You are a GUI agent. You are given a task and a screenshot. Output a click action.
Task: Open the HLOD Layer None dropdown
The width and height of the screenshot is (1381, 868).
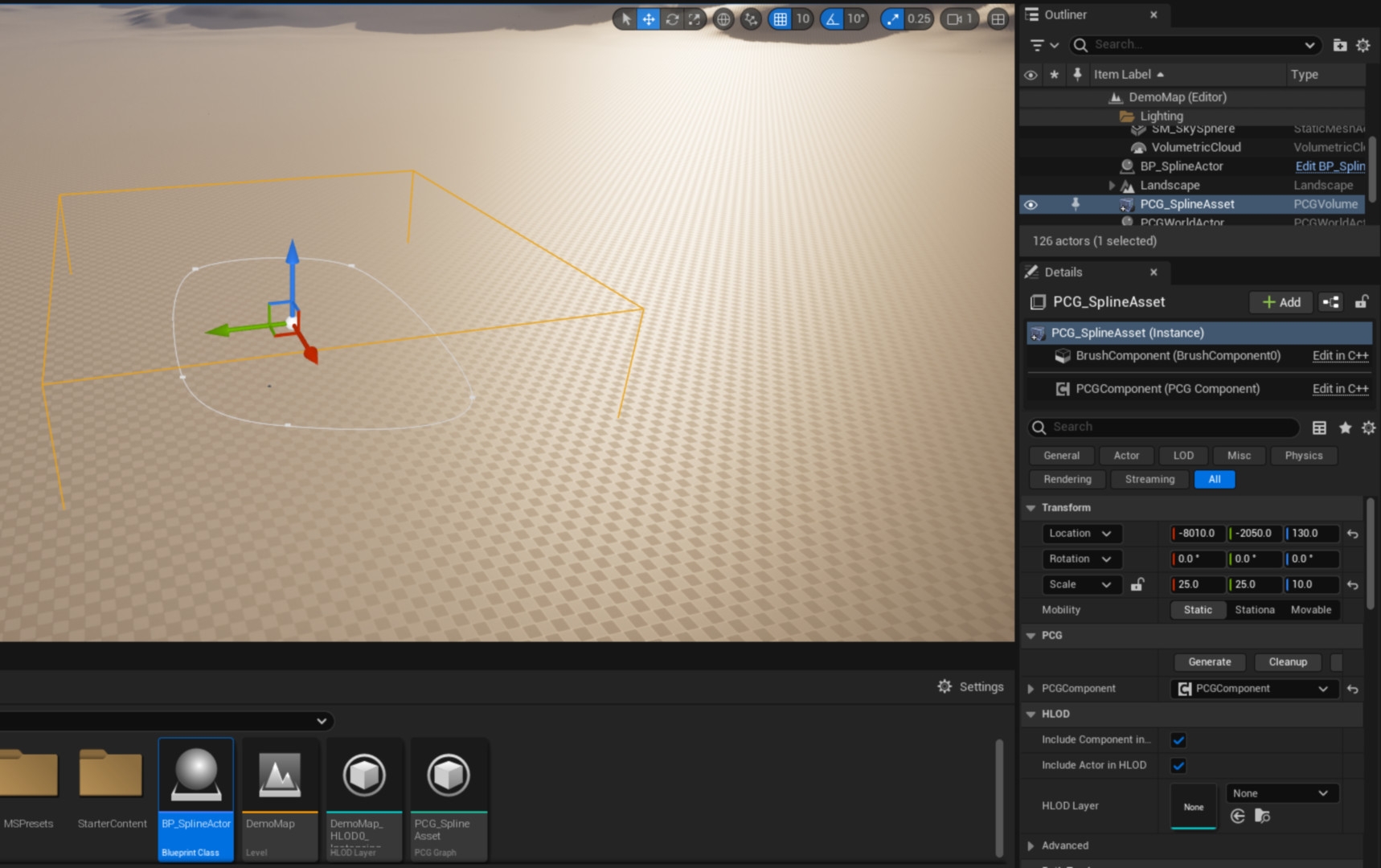click(x=1281, y=793)
